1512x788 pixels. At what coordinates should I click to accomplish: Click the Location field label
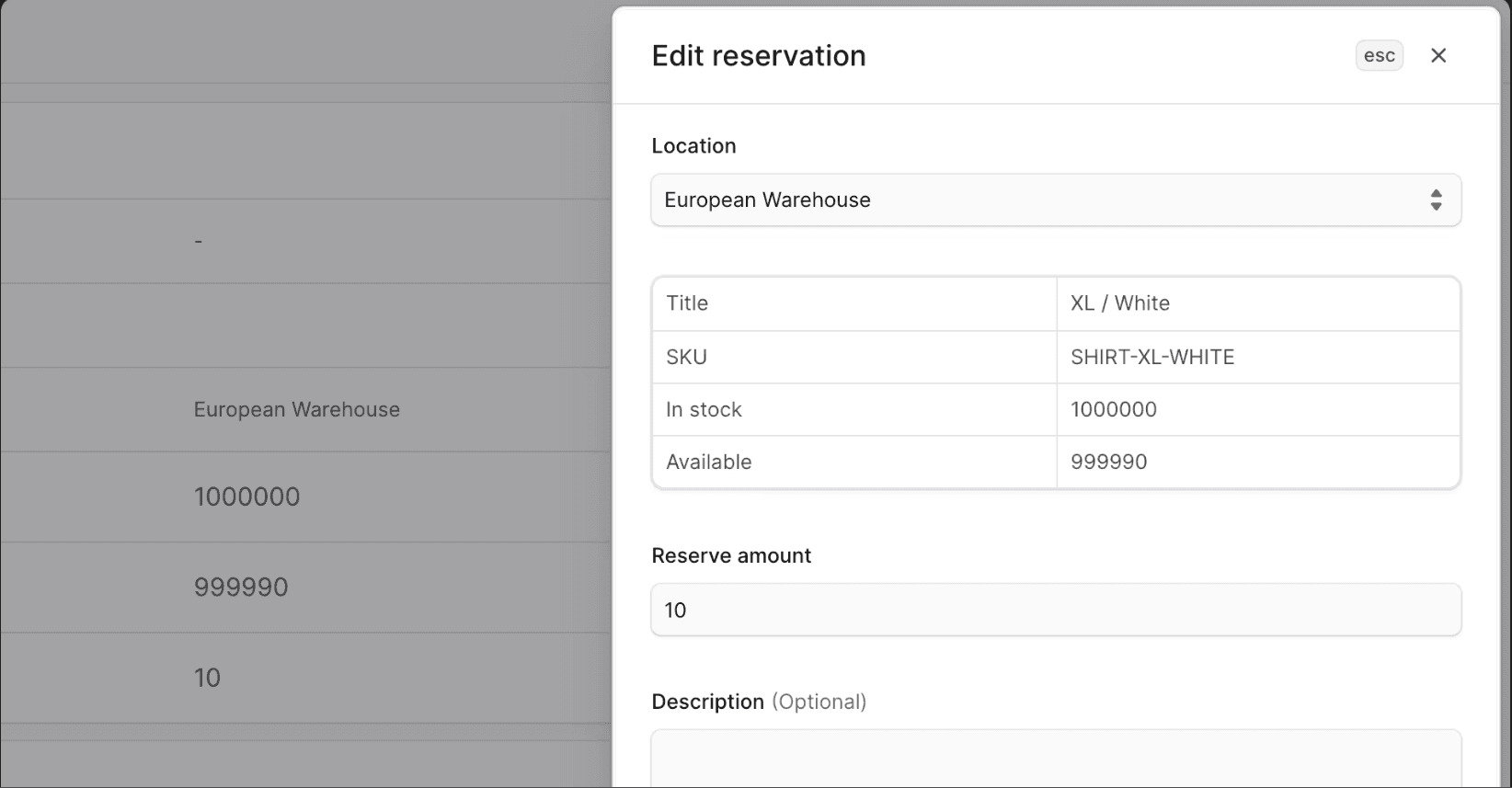pyautogui.click(x=693, y=146)
